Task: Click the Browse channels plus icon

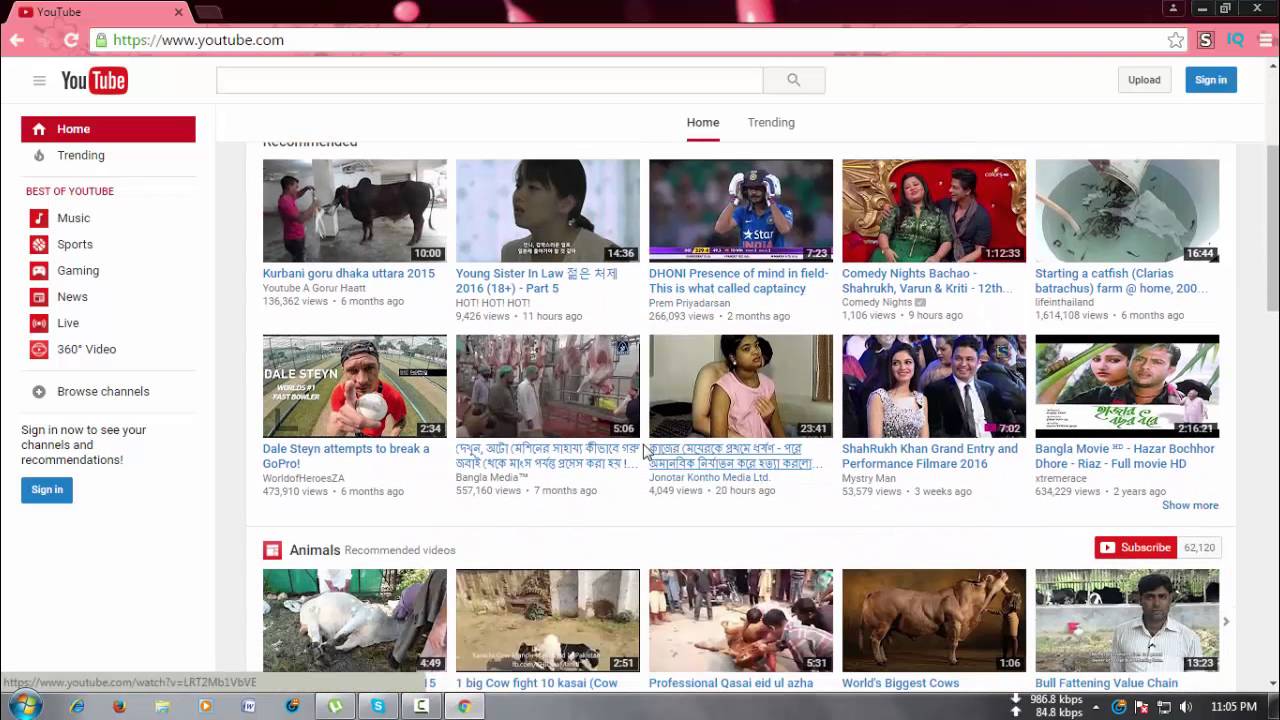Action: (x=39, y=392)
